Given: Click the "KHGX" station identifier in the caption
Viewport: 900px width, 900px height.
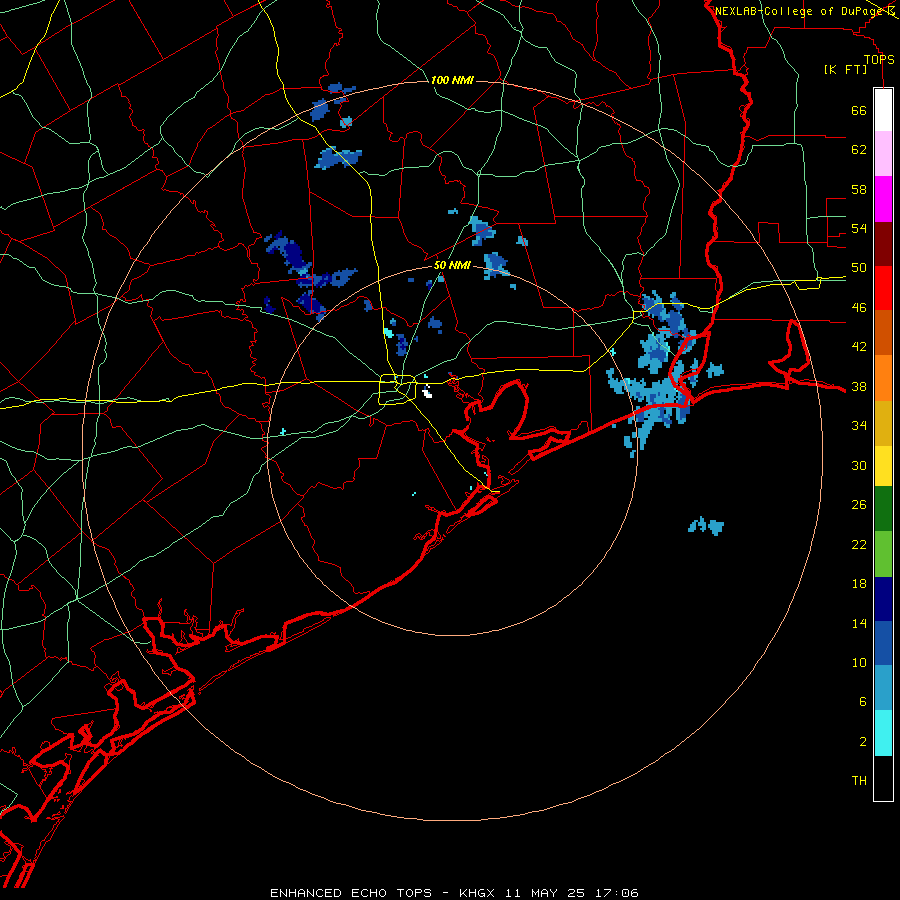Looking at the screenshot, I should [x=476, y=893].
